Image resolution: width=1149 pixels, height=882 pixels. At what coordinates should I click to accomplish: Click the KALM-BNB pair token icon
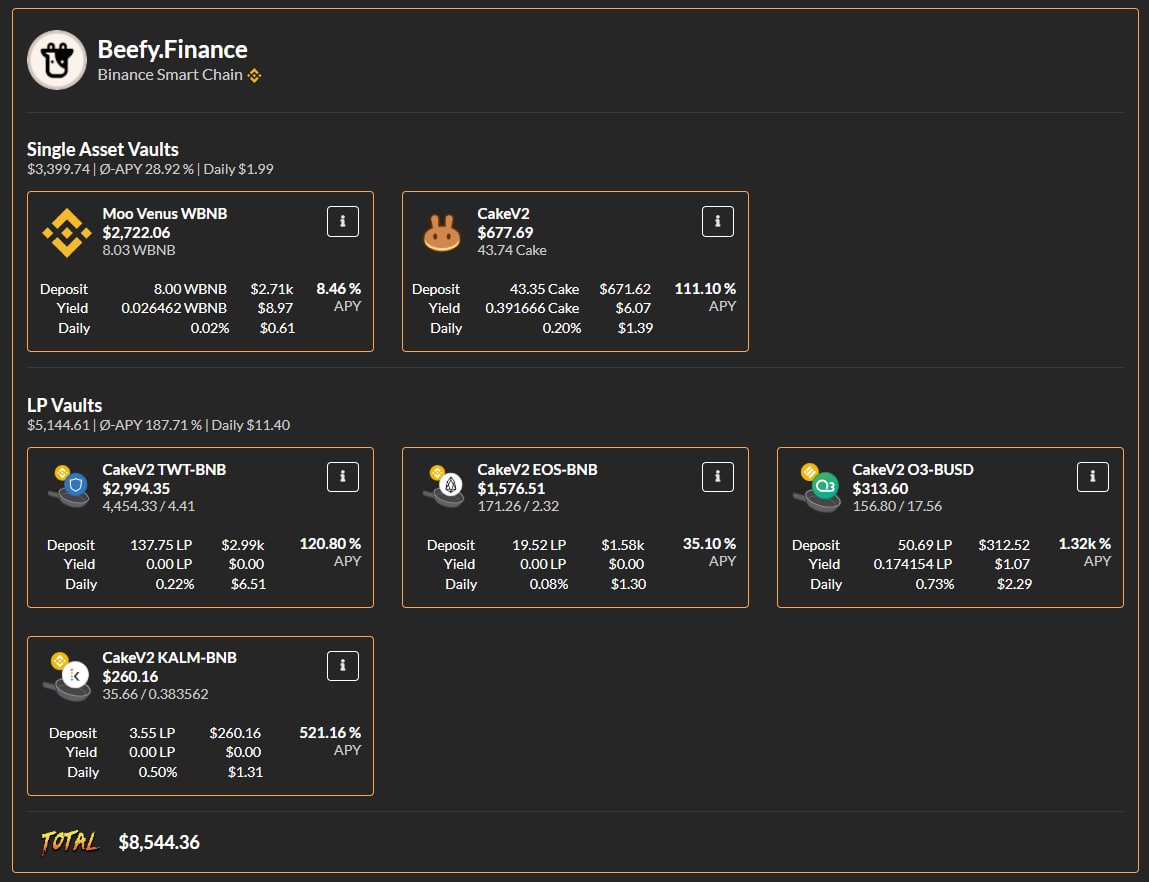[x=67, y=676]
